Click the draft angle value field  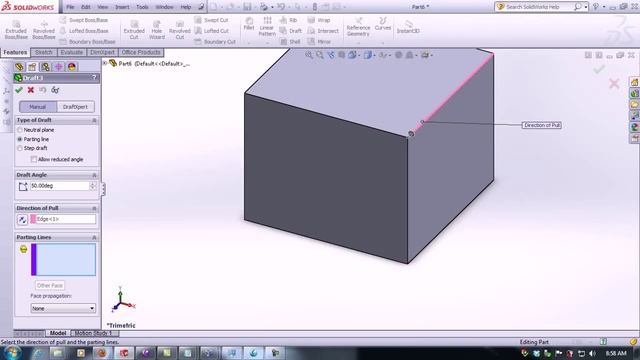pyautogui.click(x=59, y=186)
